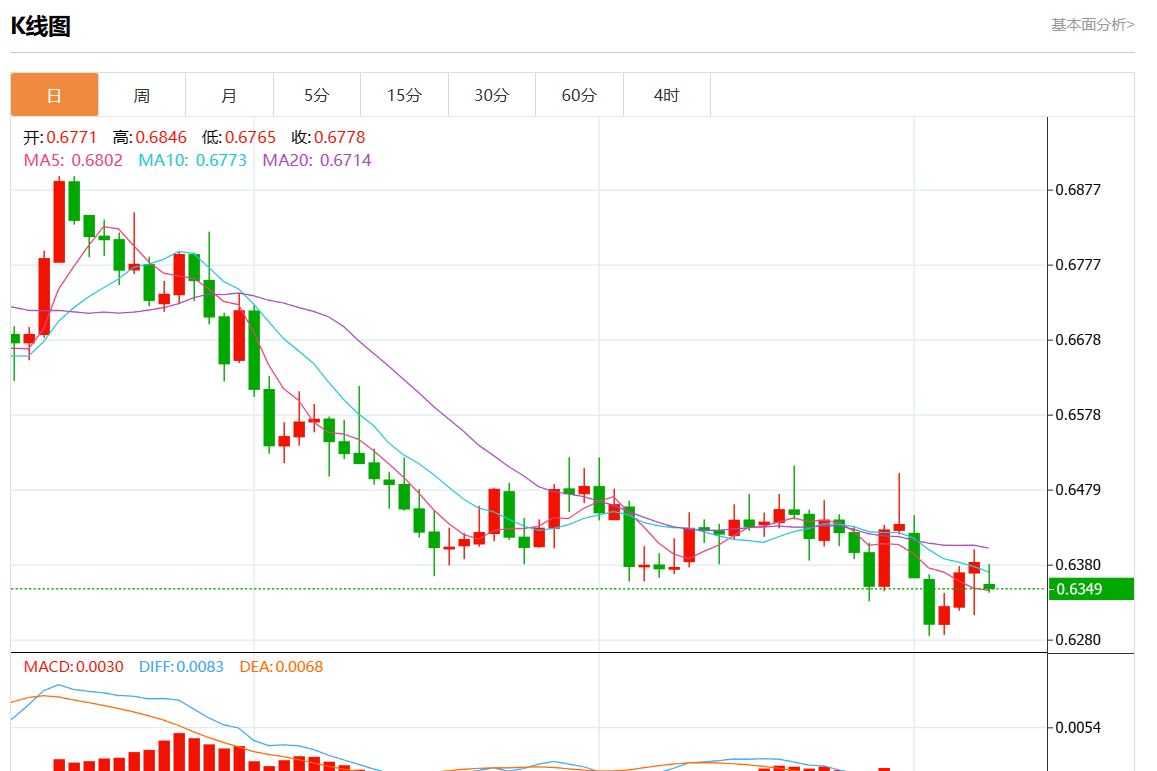
Task: Click the 0.6578 price axis label
Action: 1078,415
